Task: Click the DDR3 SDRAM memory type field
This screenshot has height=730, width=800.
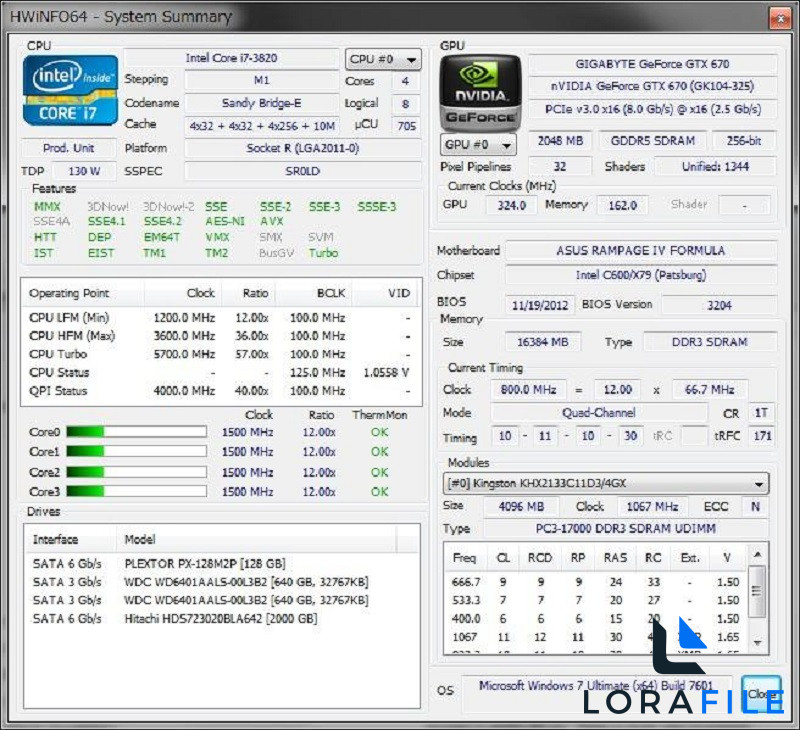Action: tap(710, 342)
